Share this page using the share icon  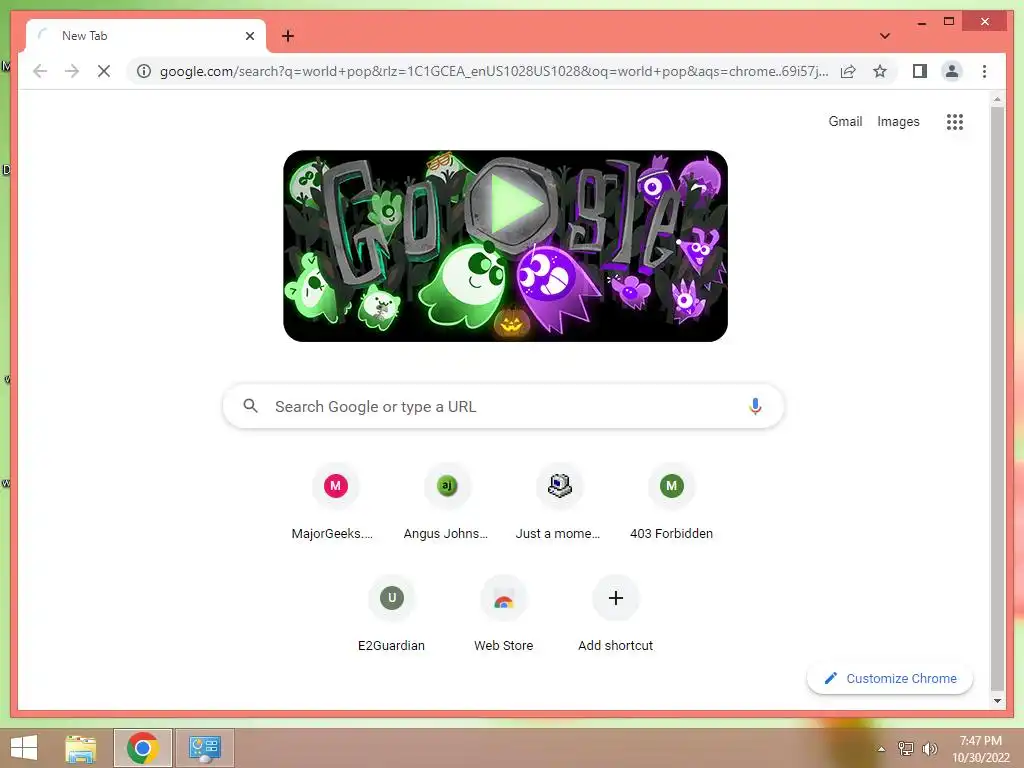click(848, 71)
